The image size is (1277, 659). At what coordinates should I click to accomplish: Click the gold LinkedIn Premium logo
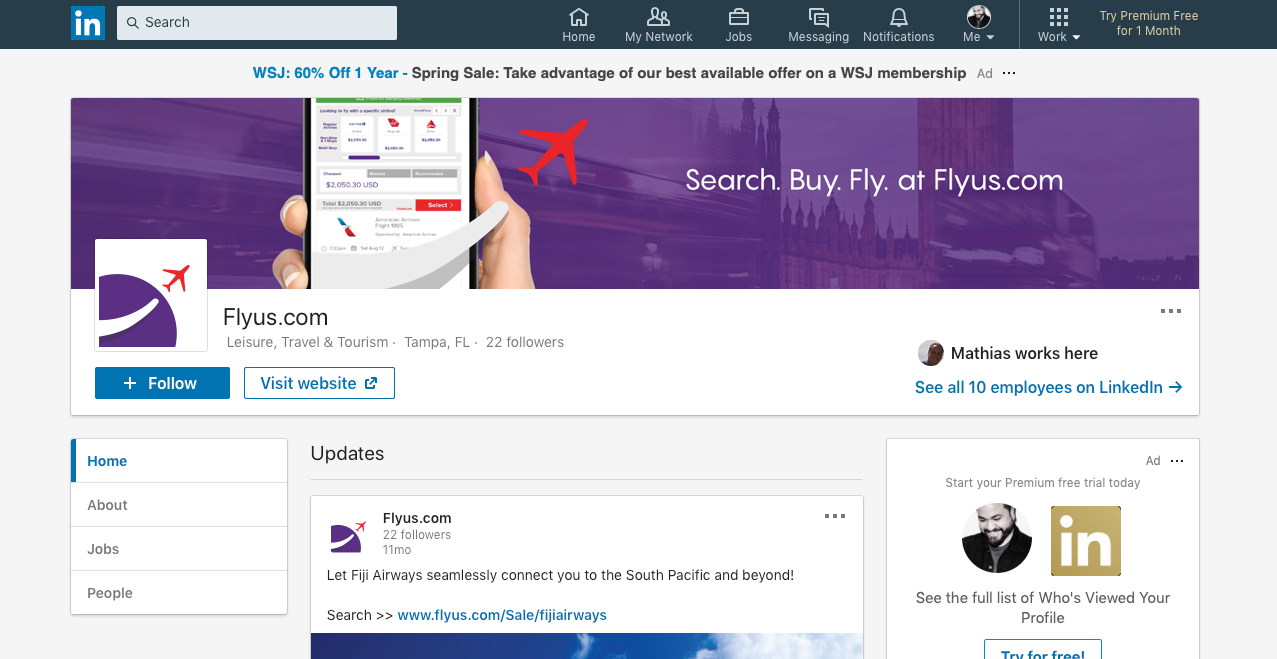(x=1086, y=541)
